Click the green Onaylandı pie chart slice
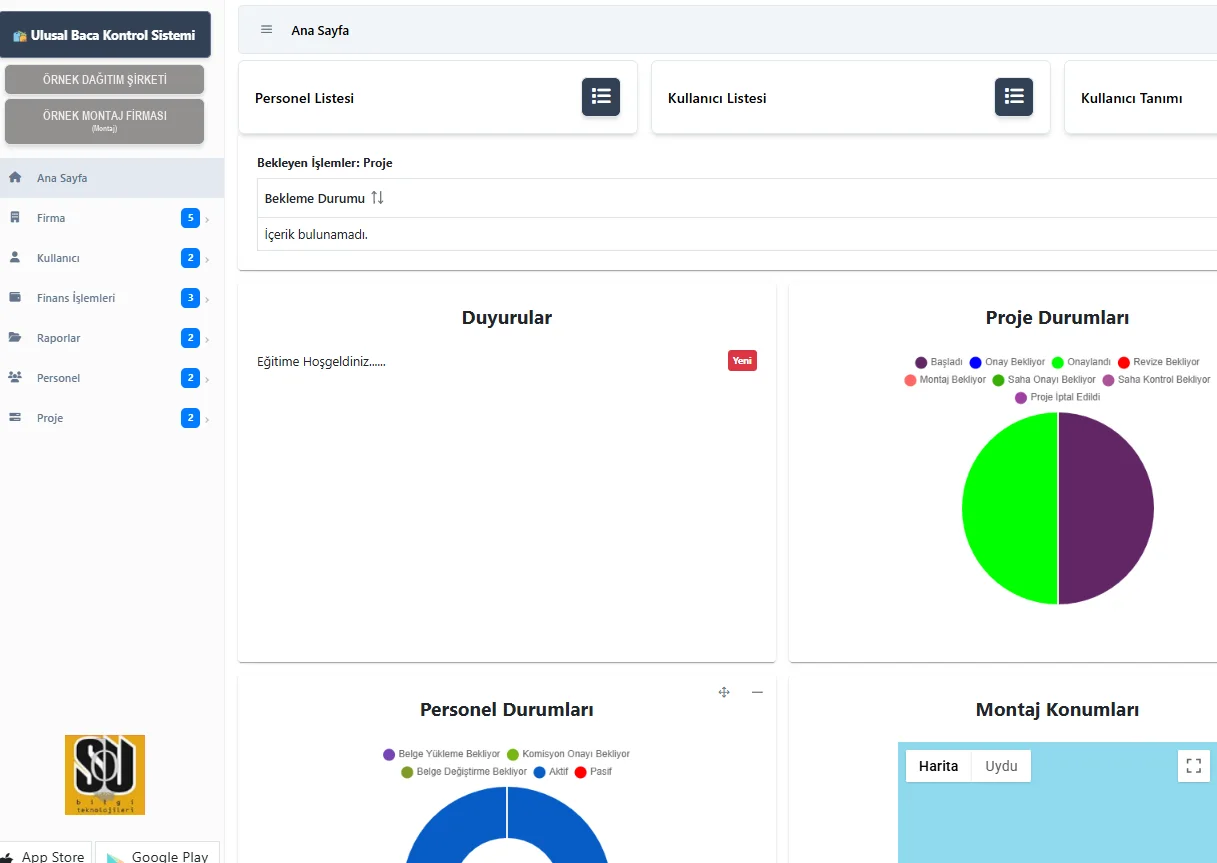The height and width of the screenshot is (863, 1217). pos(1010,508)
